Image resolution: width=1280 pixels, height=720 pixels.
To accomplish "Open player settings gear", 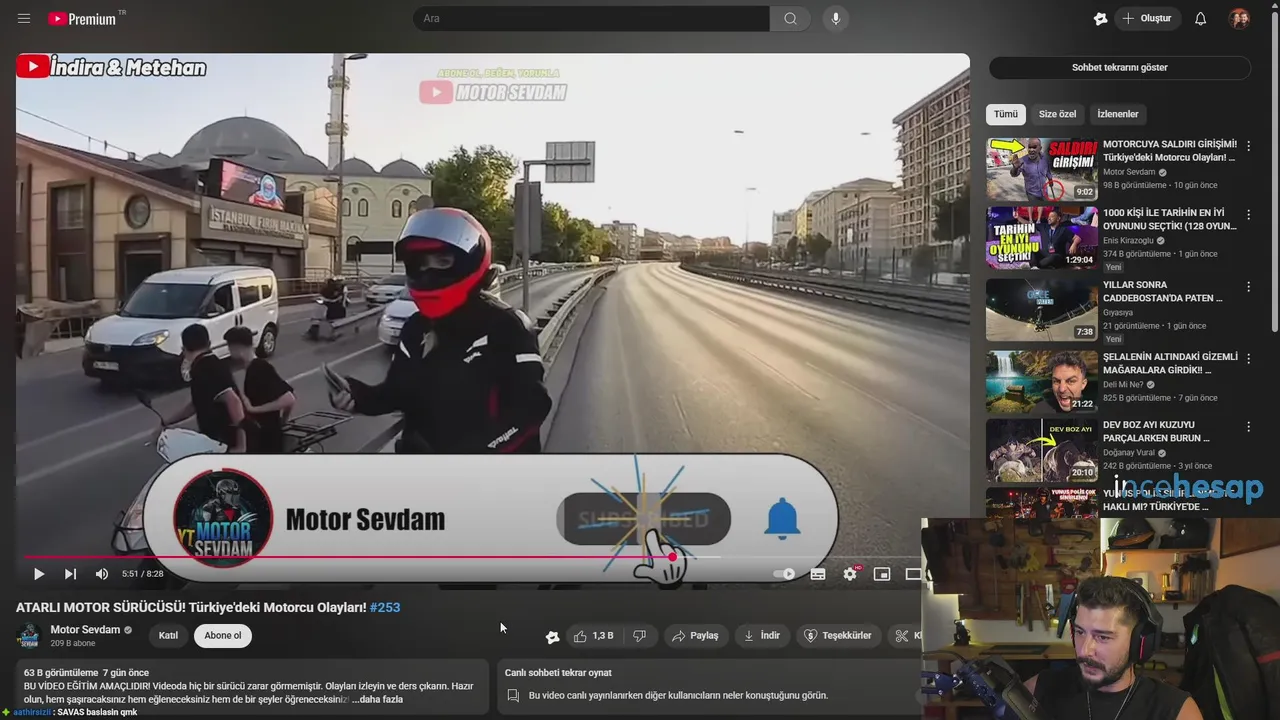I will pyautogui.click(x=850, y=574).
